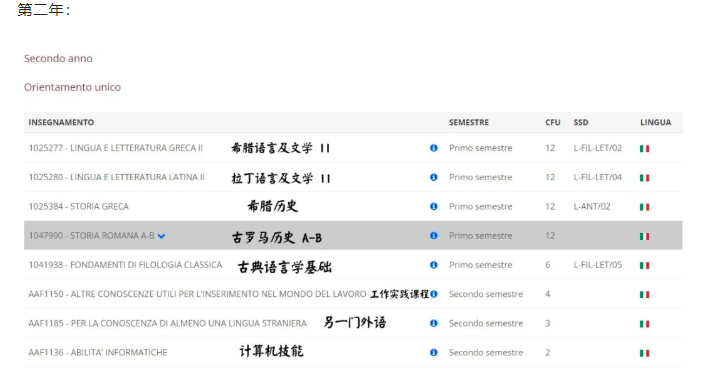
Task: Click the INSEGNAMENTO column header
Action: 61,122
